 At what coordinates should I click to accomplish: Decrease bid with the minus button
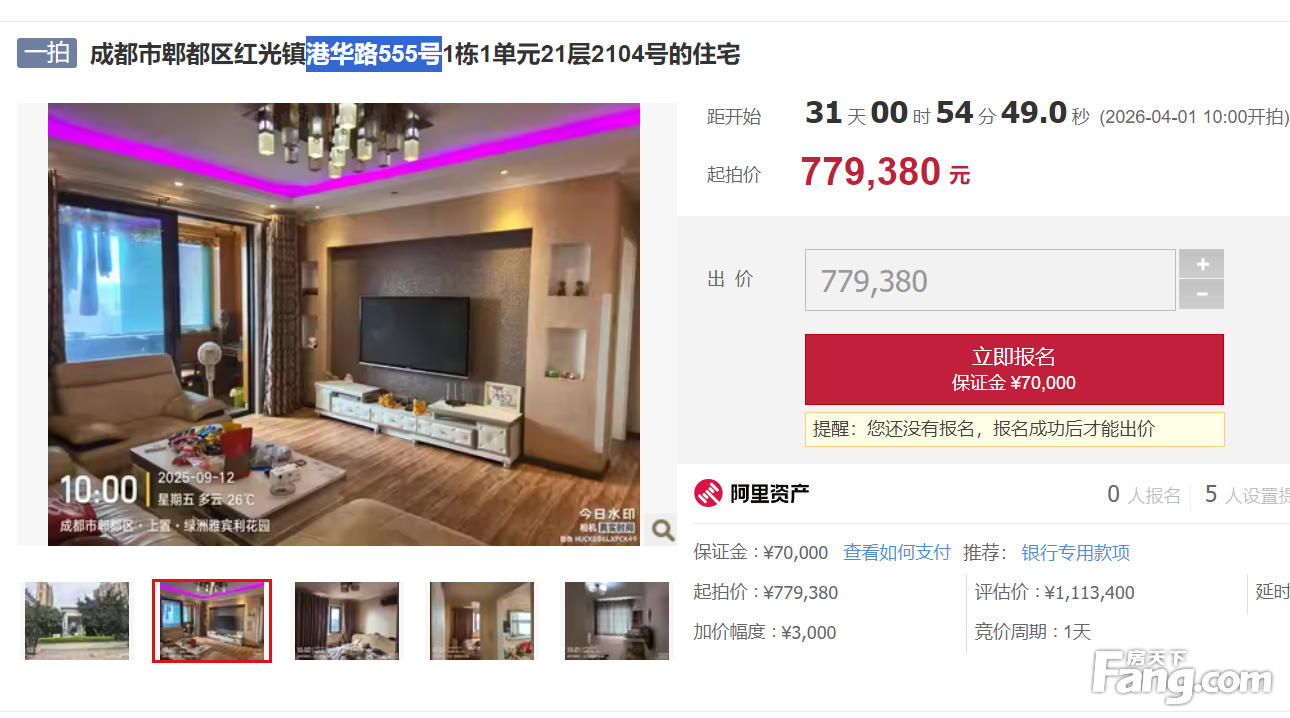[x=1201, y=295]
